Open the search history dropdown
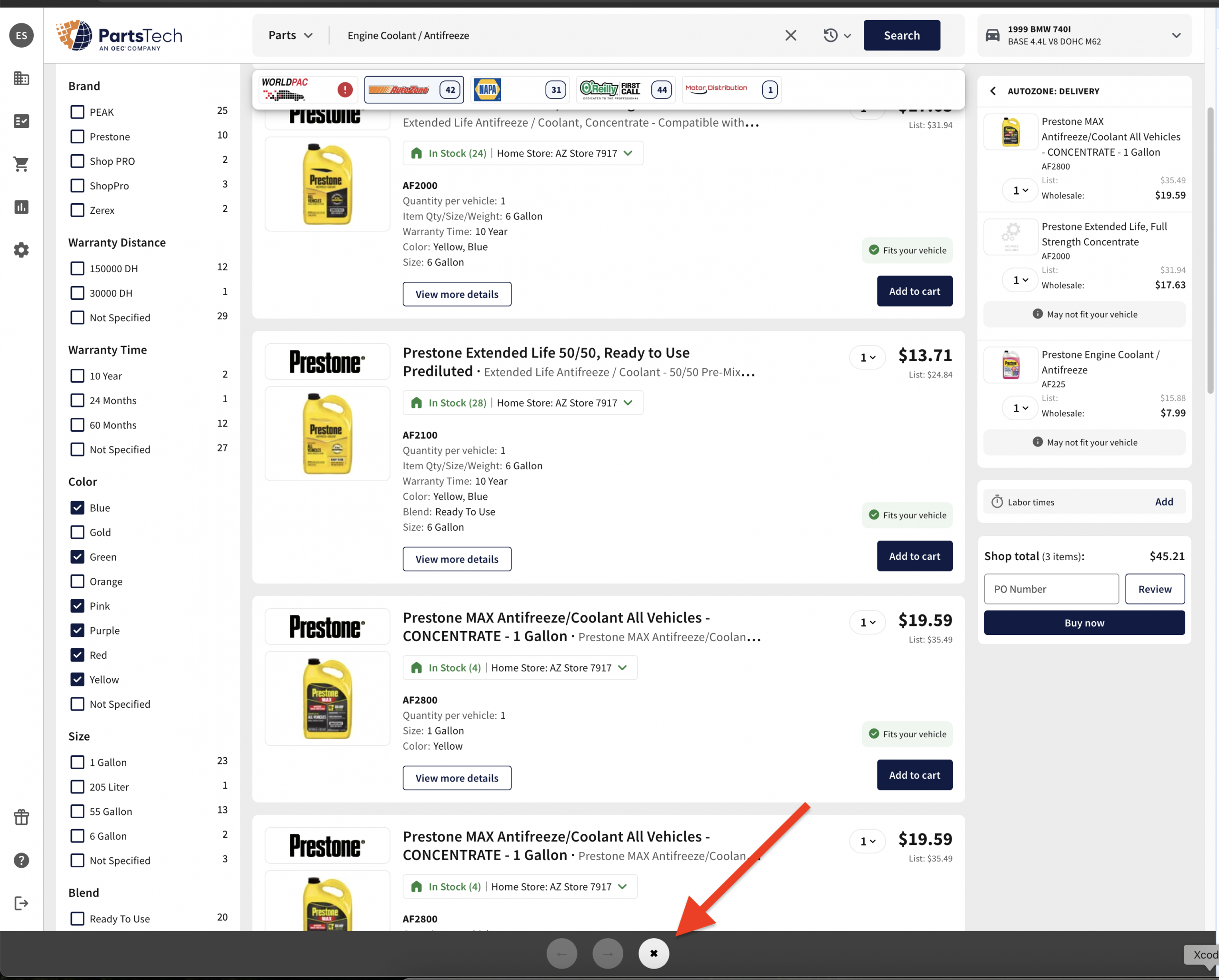The width and height of the screenshot is (1219, 980). click(x=837, y=36)
